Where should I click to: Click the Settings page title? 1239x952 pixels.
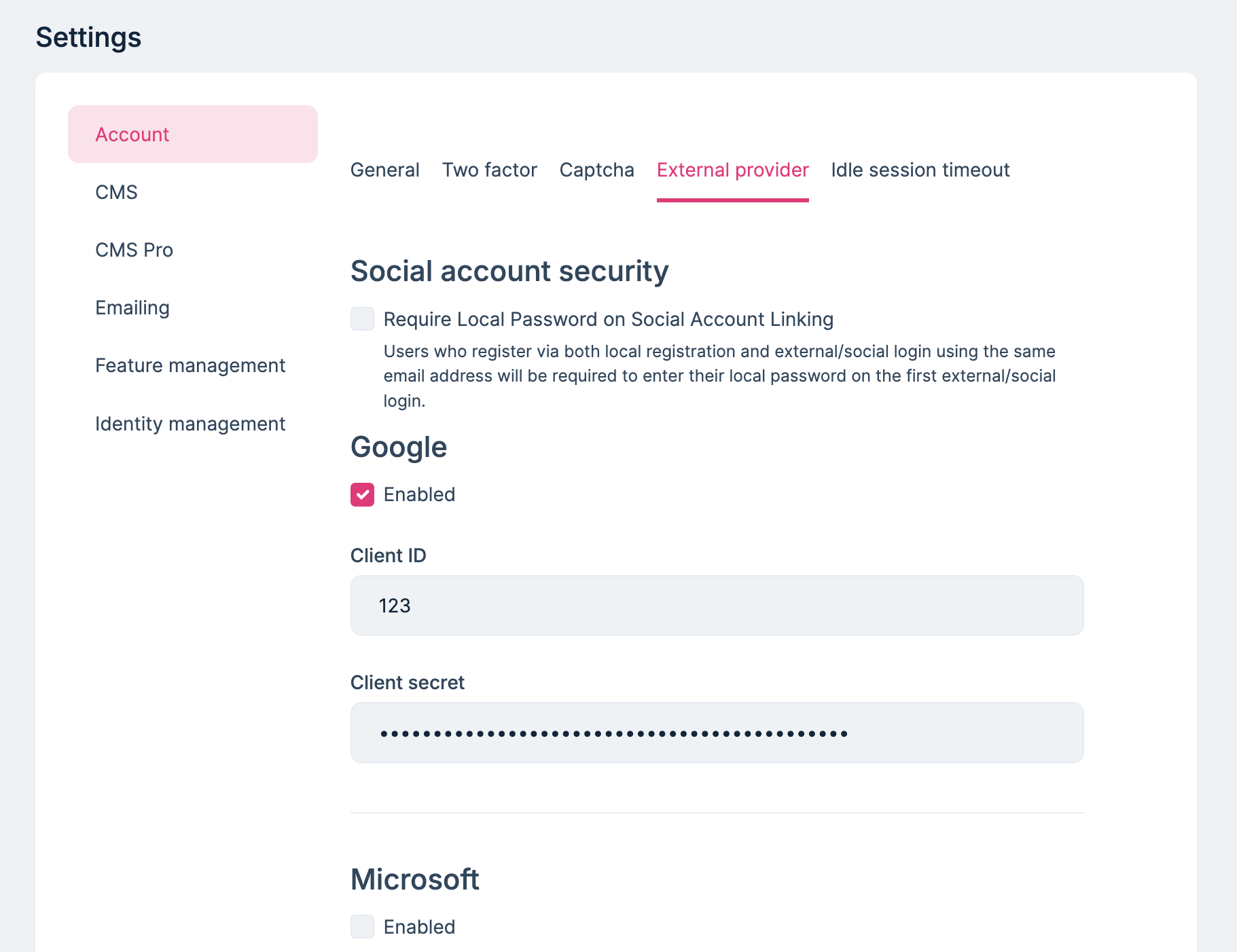88,37
